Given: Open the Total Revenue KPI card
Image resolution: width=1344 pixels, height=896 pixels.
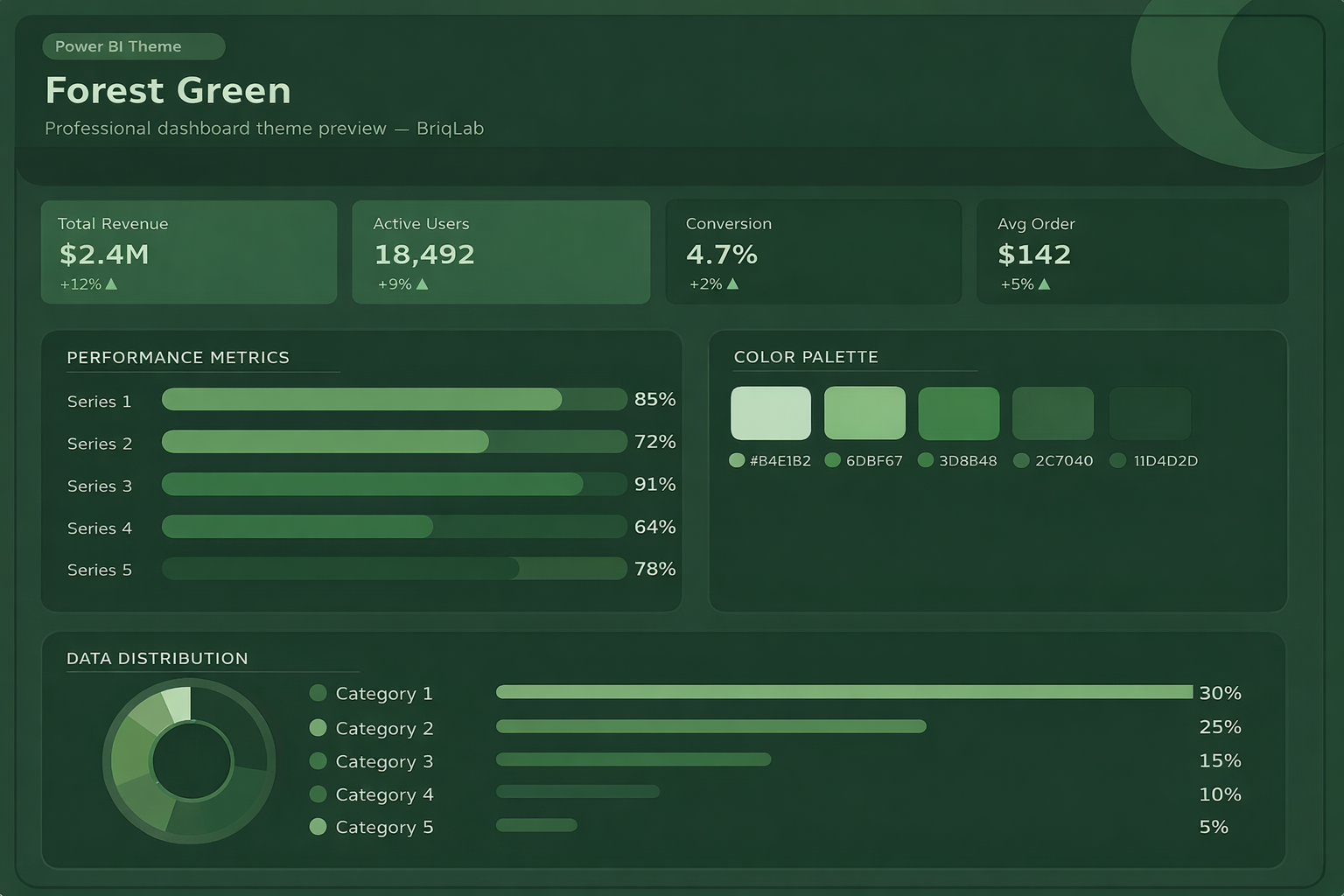Looking at the screenshot, I should point(189,252).
